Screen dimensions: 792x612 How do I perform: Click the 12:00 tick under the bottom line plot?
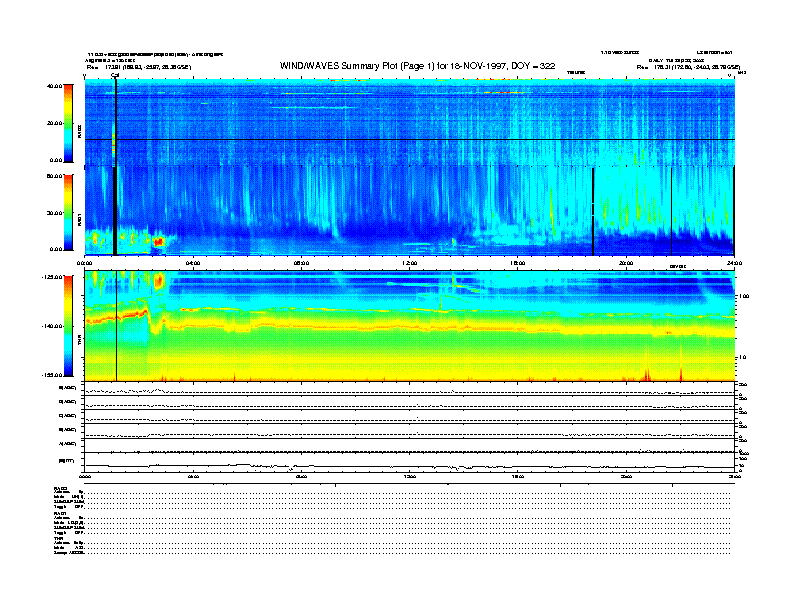click(x=410, y=477)
